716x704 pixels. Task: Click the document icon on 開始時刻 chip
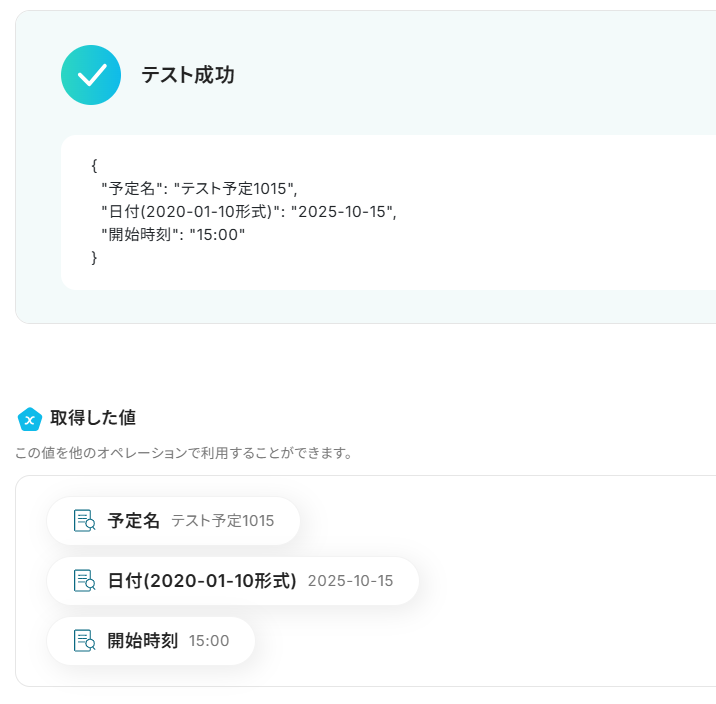84,641
